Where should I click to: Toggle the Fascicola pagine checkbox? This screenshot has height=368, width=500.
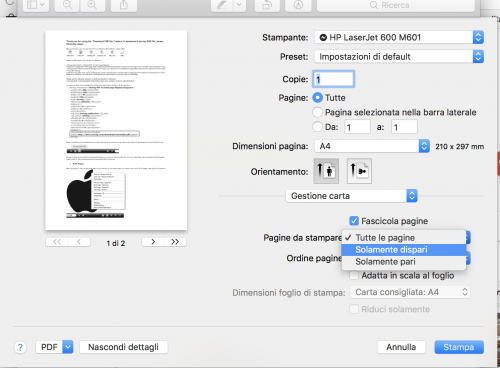click(x=354, y=221)
